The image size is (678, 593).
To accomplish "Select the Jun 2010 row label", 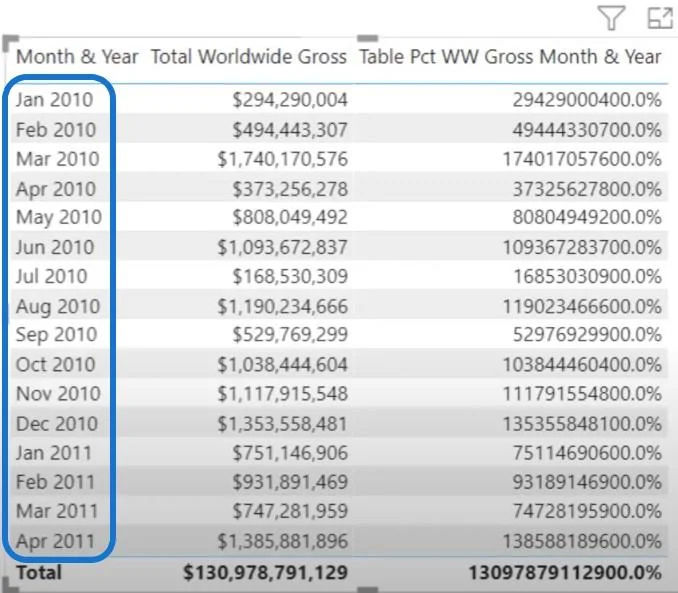I will (x=55, y=247).
